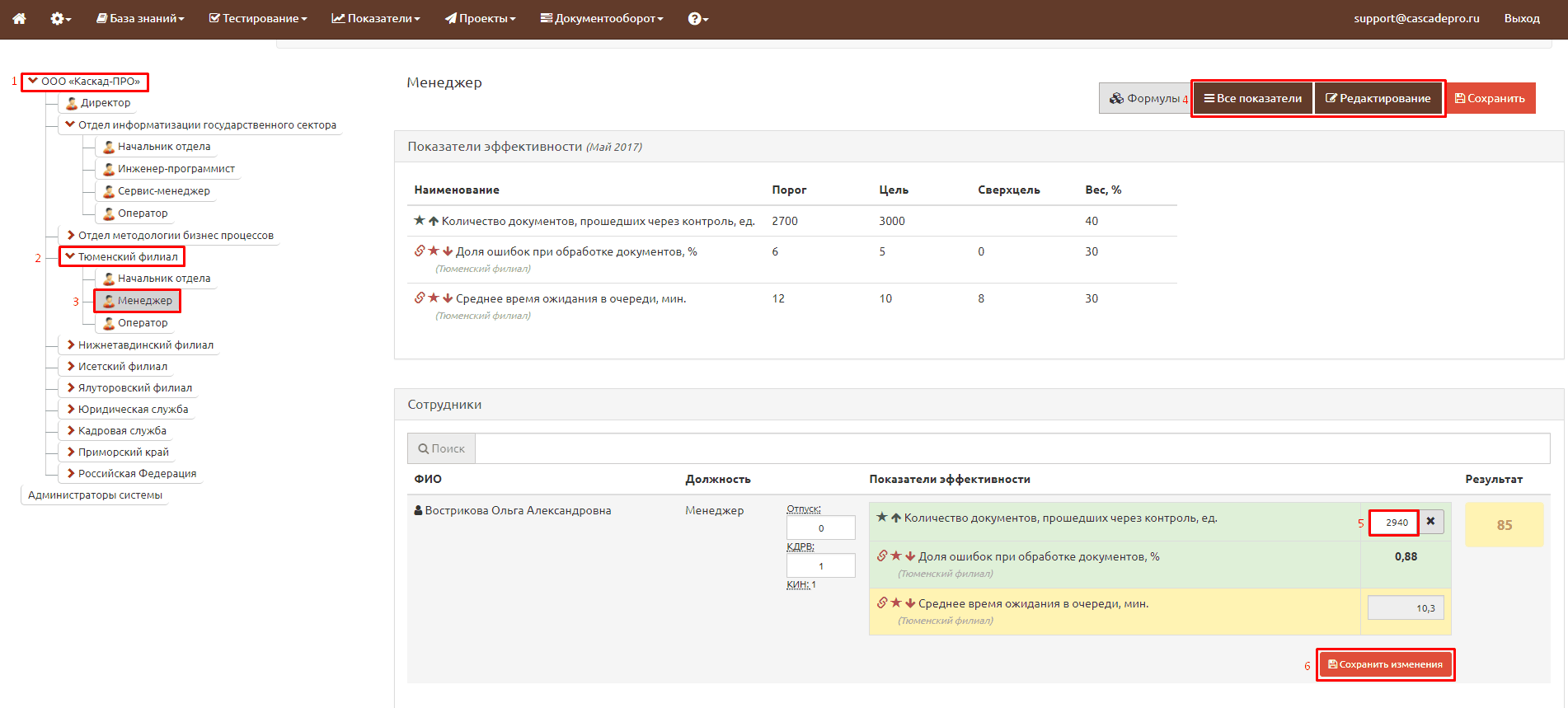
Task: Open the support@cascadepro.ru account link
Action: point(1416,18)
